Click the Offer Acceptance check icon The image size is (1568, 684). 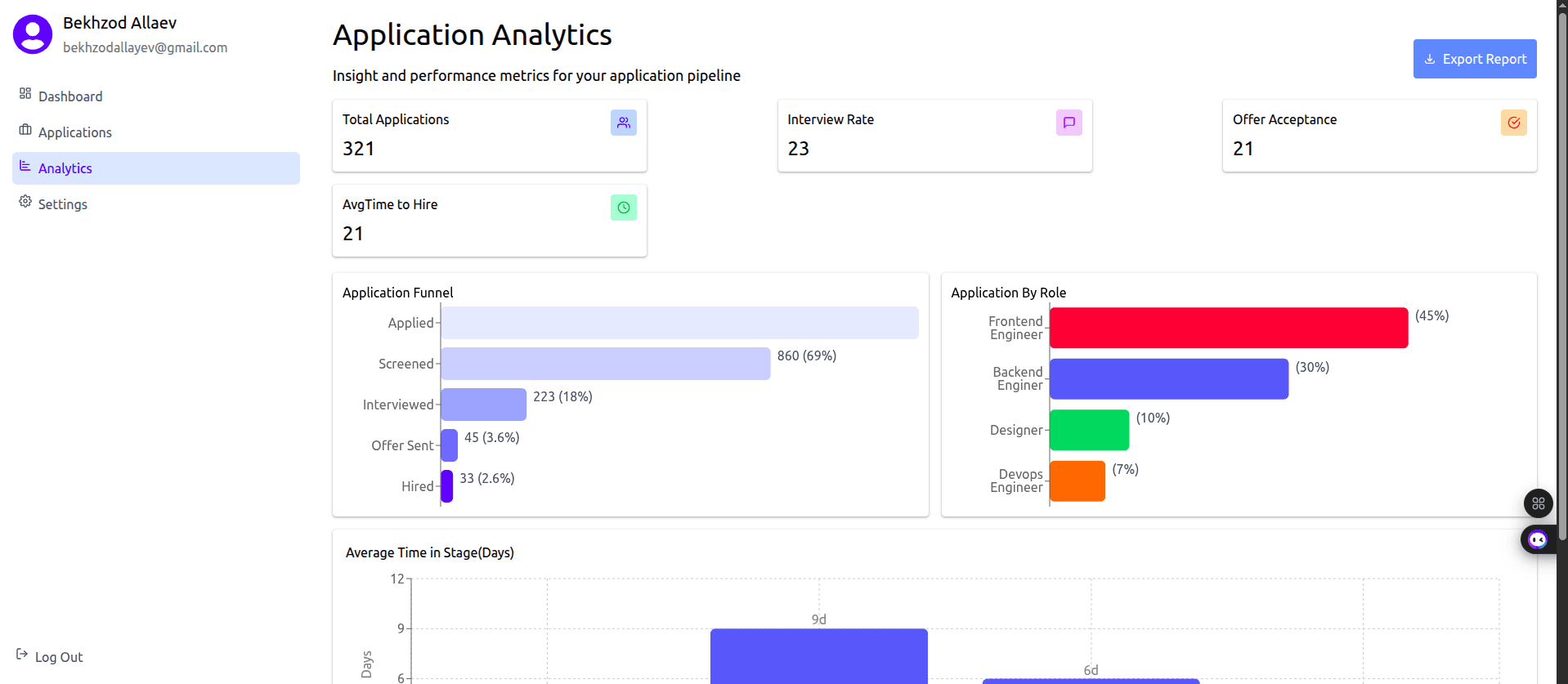pyautogui.click(x=1514, y=123)
